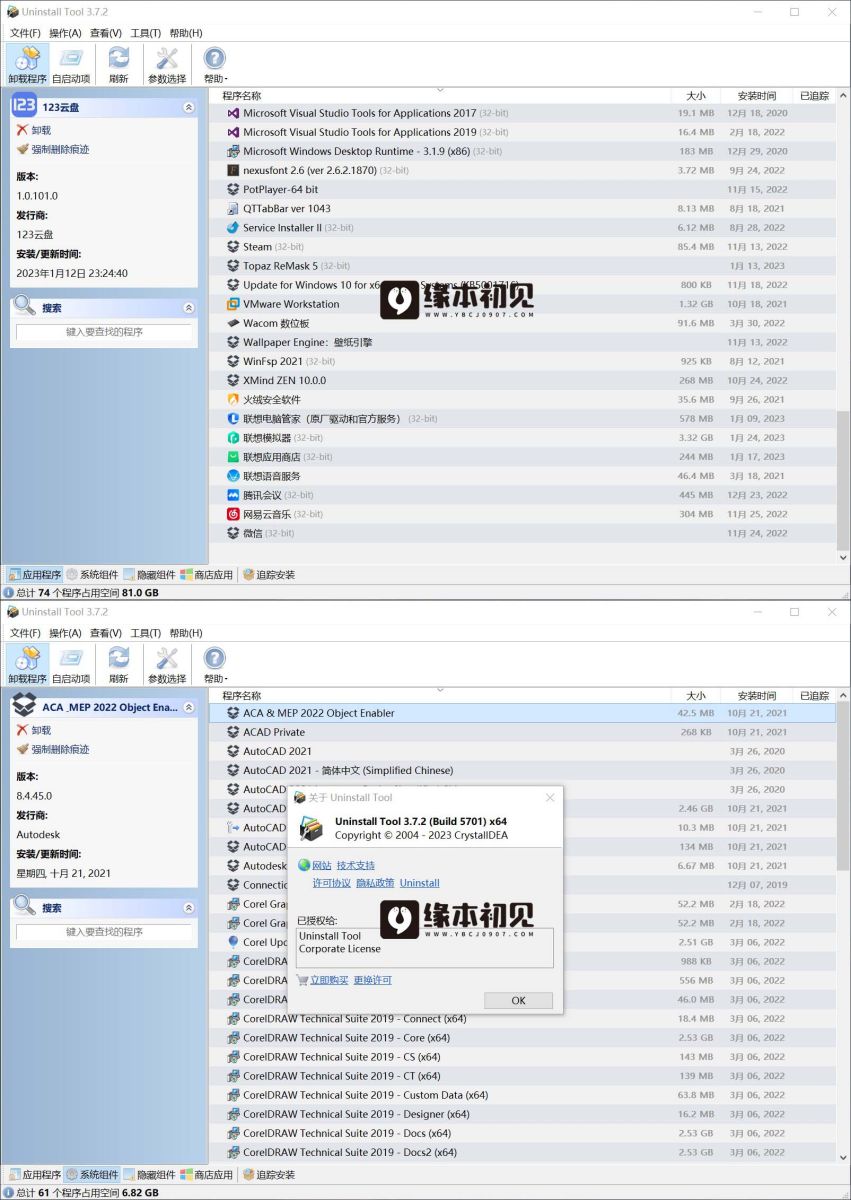The image size is (851, 1200).
Task: Click the QTTabBar ver 1043 icon
Action: pyautogui.click(x=233, y=209)
